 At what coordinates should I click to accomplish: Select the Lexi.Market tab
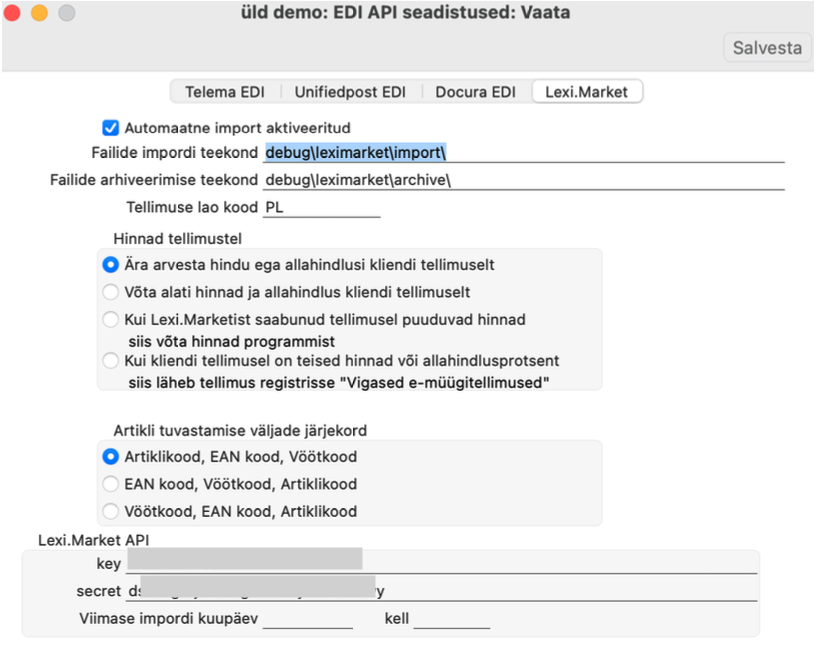(x=587, y=92)
